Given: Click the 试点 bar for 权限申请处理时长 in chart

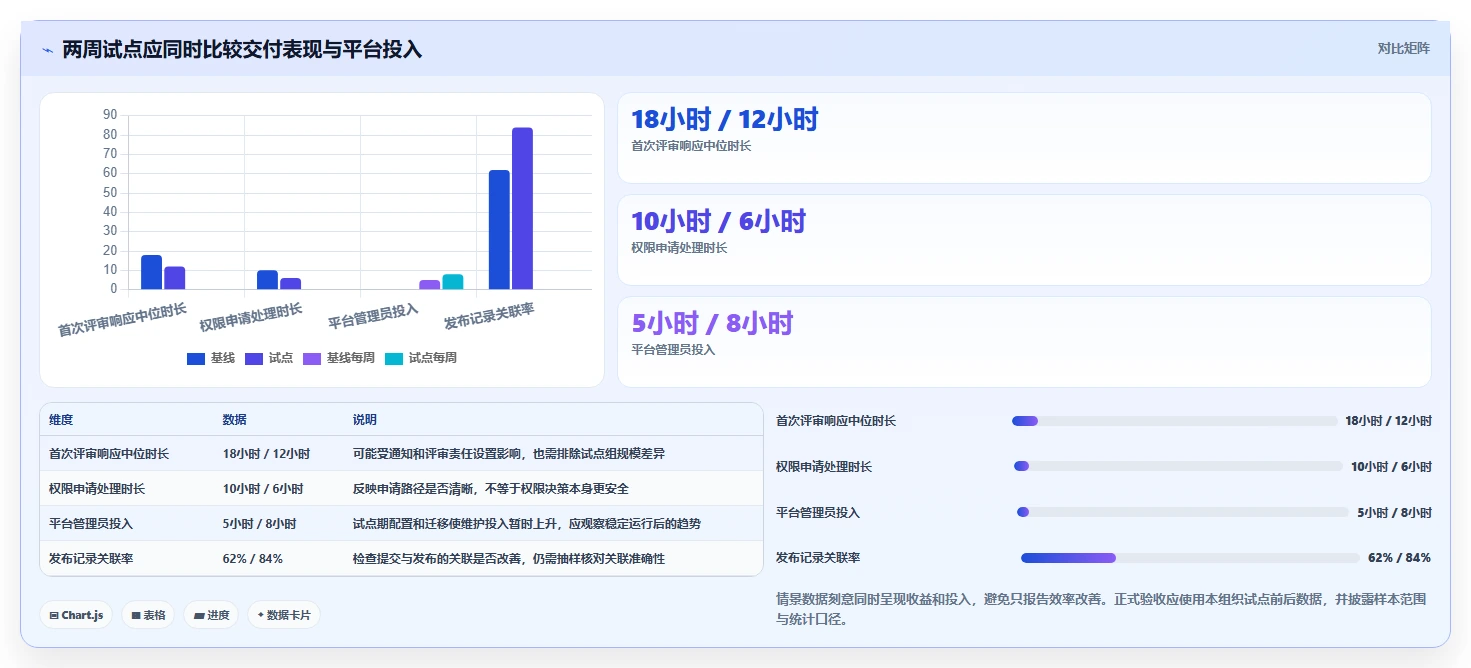Looking at the screenshot, I should 290,284.
